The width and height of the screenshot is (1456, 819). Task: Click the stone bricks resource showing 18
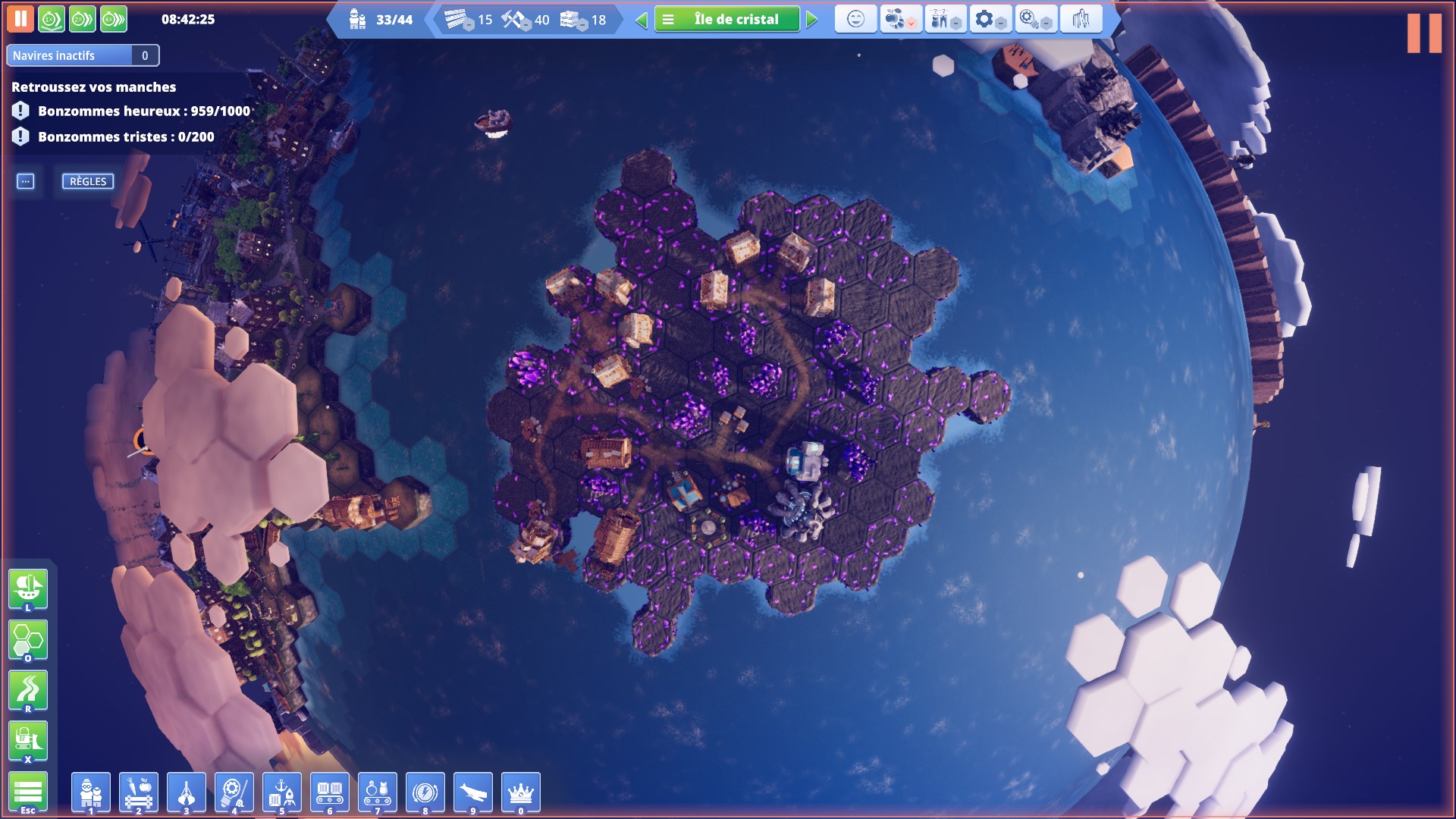tap(582, 20)
